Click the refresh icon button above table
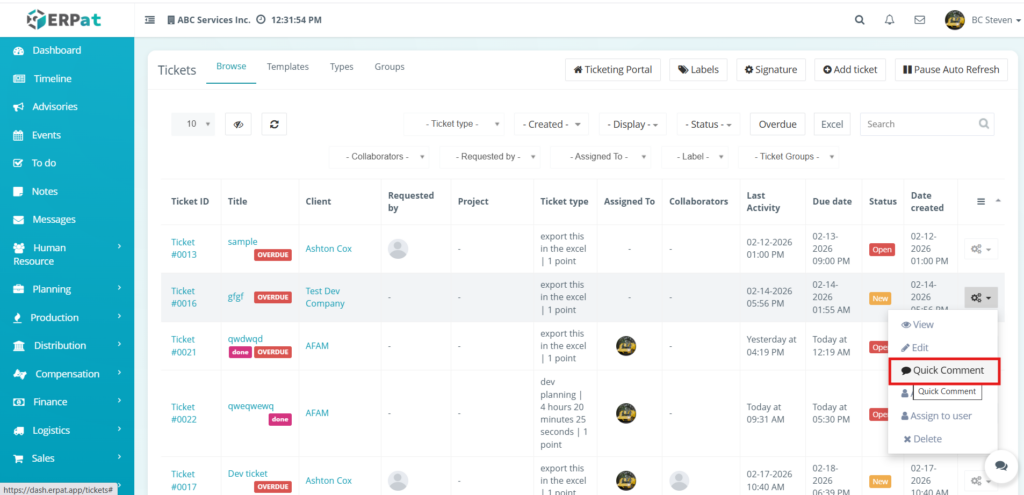The width and height of the screenshot is (1024, 495). pos(275,124)
